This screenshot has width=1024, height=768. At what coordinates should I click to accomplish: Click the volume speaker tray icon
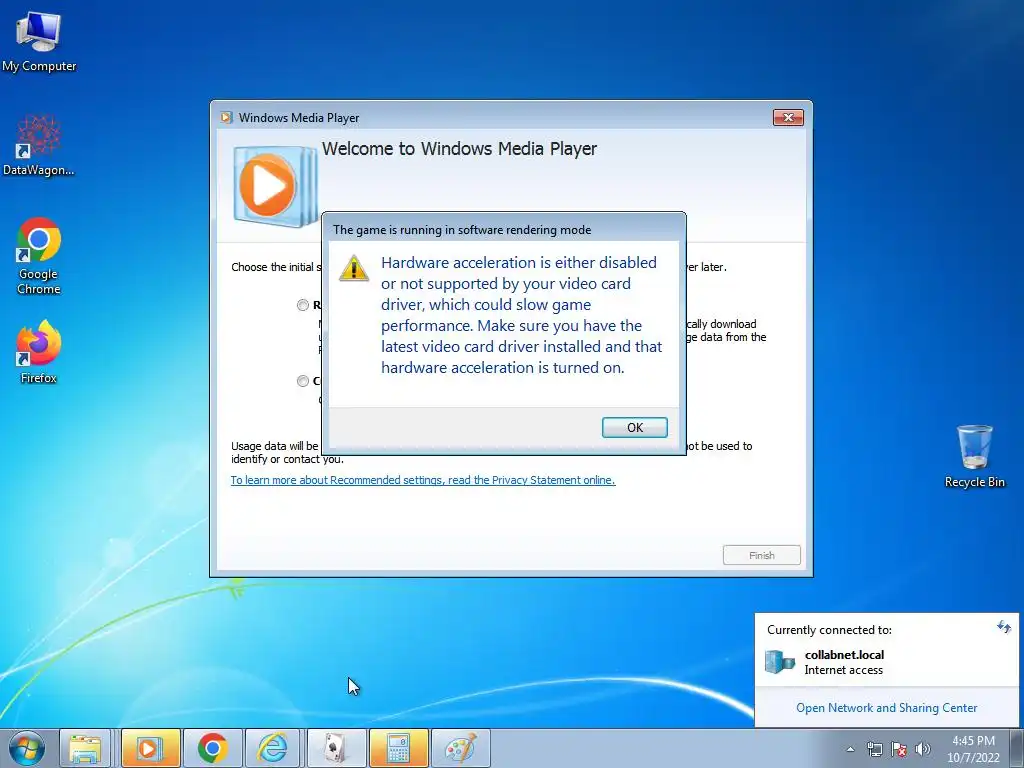click(x=923, y=749)
